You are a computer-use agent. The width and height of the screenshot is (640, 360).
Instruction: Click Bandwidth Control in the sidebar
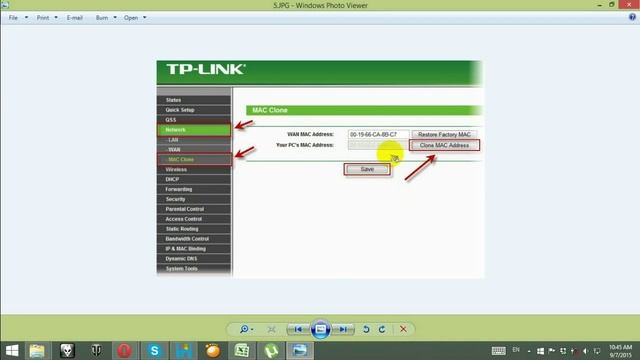pos(194,239)
